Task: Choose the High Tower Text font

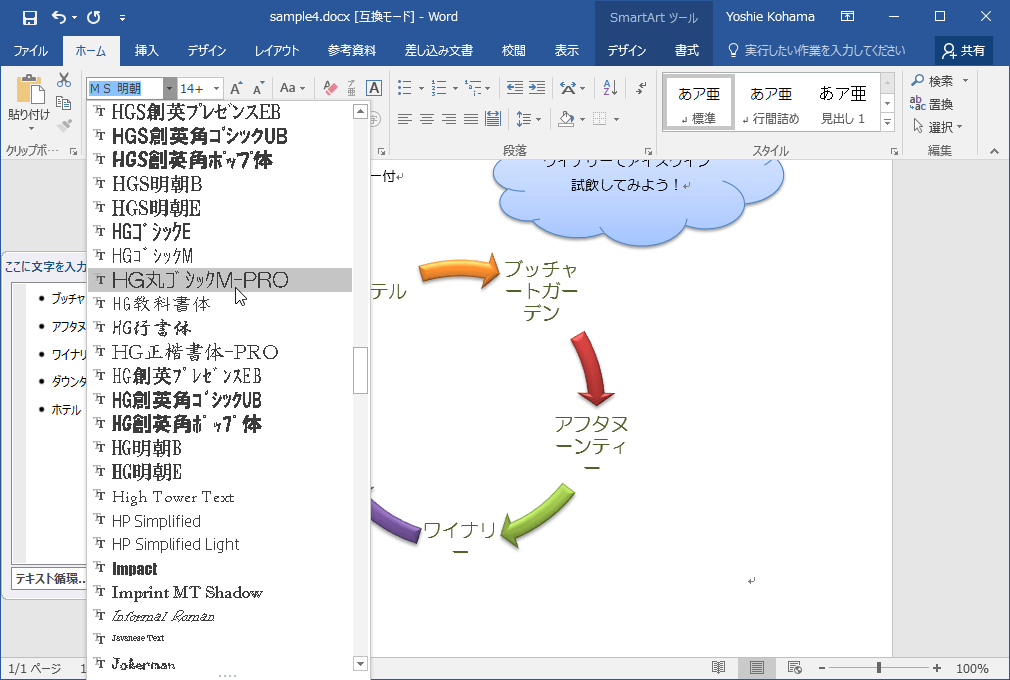Action: click(220, 496)
